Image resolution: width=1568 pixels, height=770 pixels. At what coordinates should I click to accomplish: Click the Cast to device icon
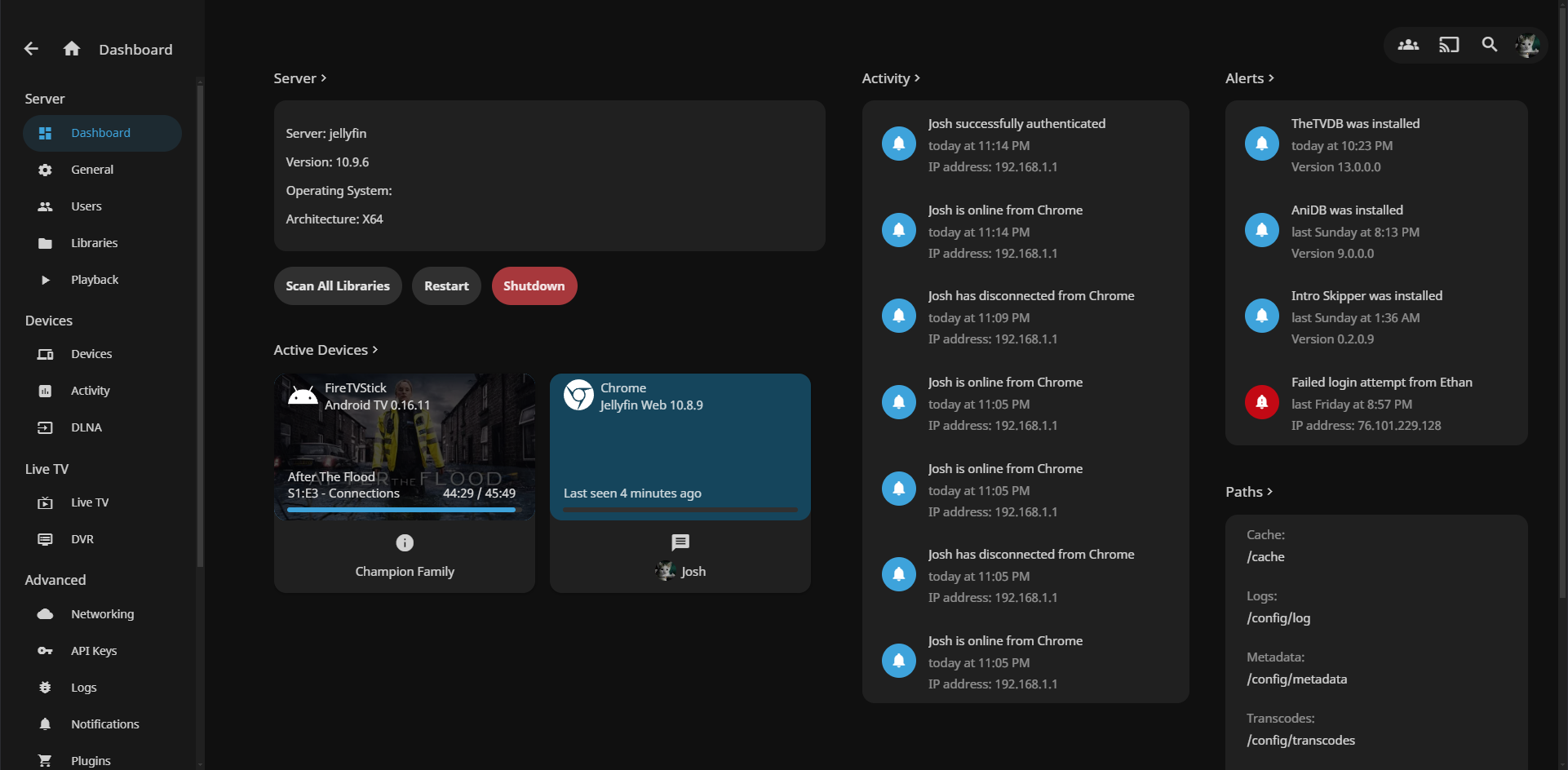(x=1449, y=45)
